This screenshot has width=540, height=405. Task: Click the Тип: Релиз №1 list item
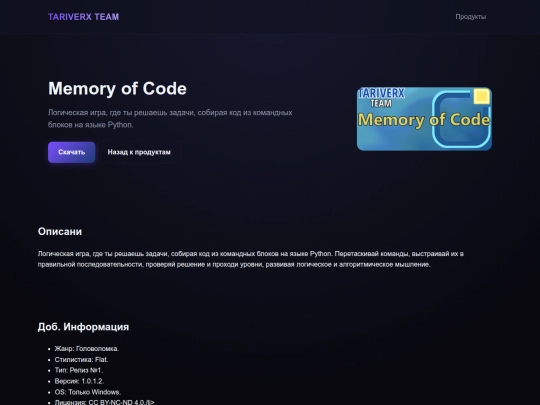(x=79, y=370)
